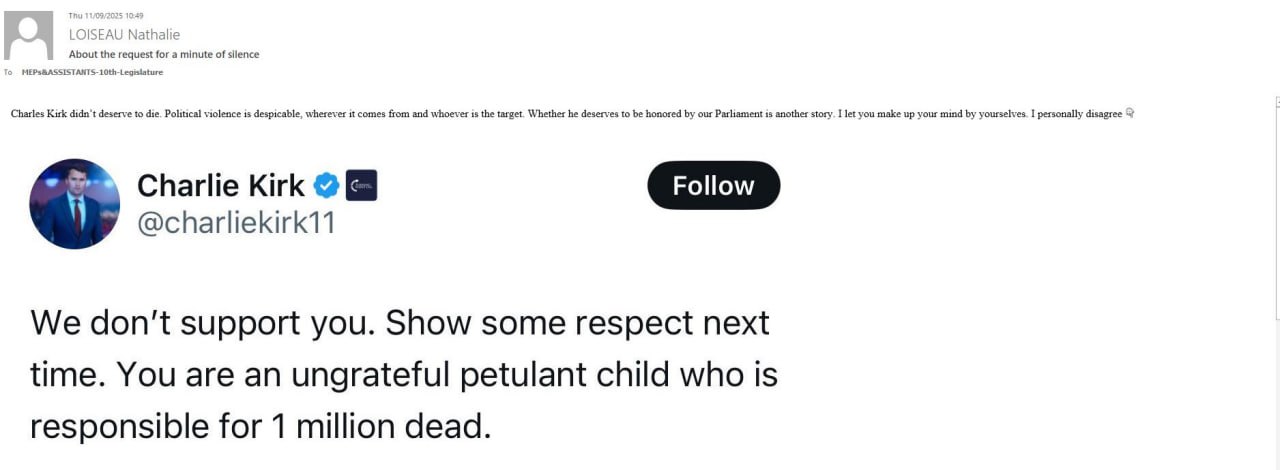The height and width of the screenshot is (470, 1280).
Task: Click the phrase 'I personally disagree' in the email
Action: click(1076, 114)
